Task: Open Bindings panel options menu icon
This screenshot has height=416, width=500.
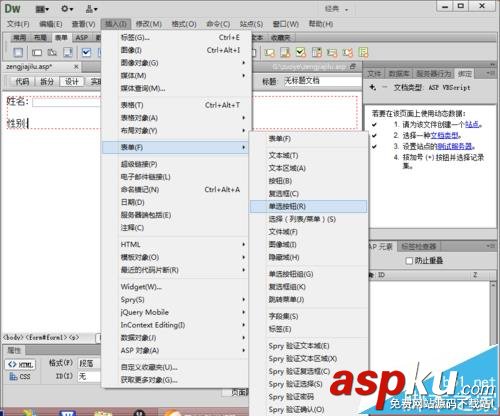Action: click(x=490, y=72)
